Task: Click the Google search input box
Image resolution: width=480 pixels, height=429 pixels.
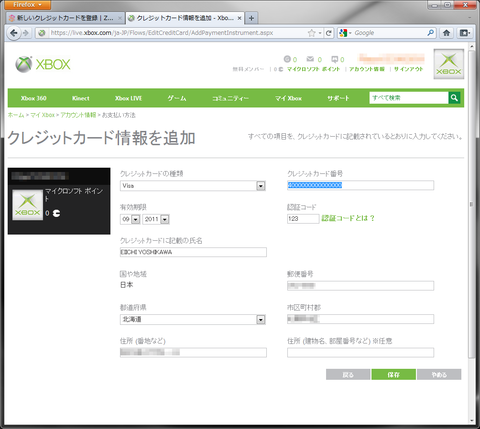Action: (x=389, y=33)
